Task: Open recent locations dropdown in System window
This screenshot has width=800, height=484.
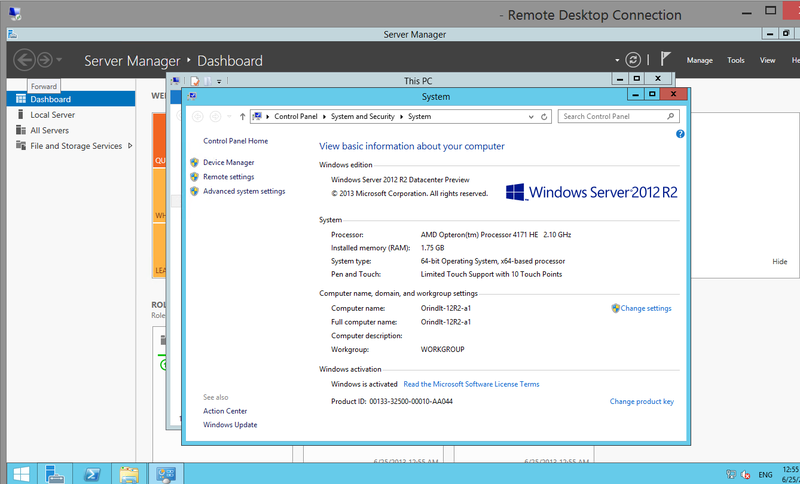Action: coord(229,117)
